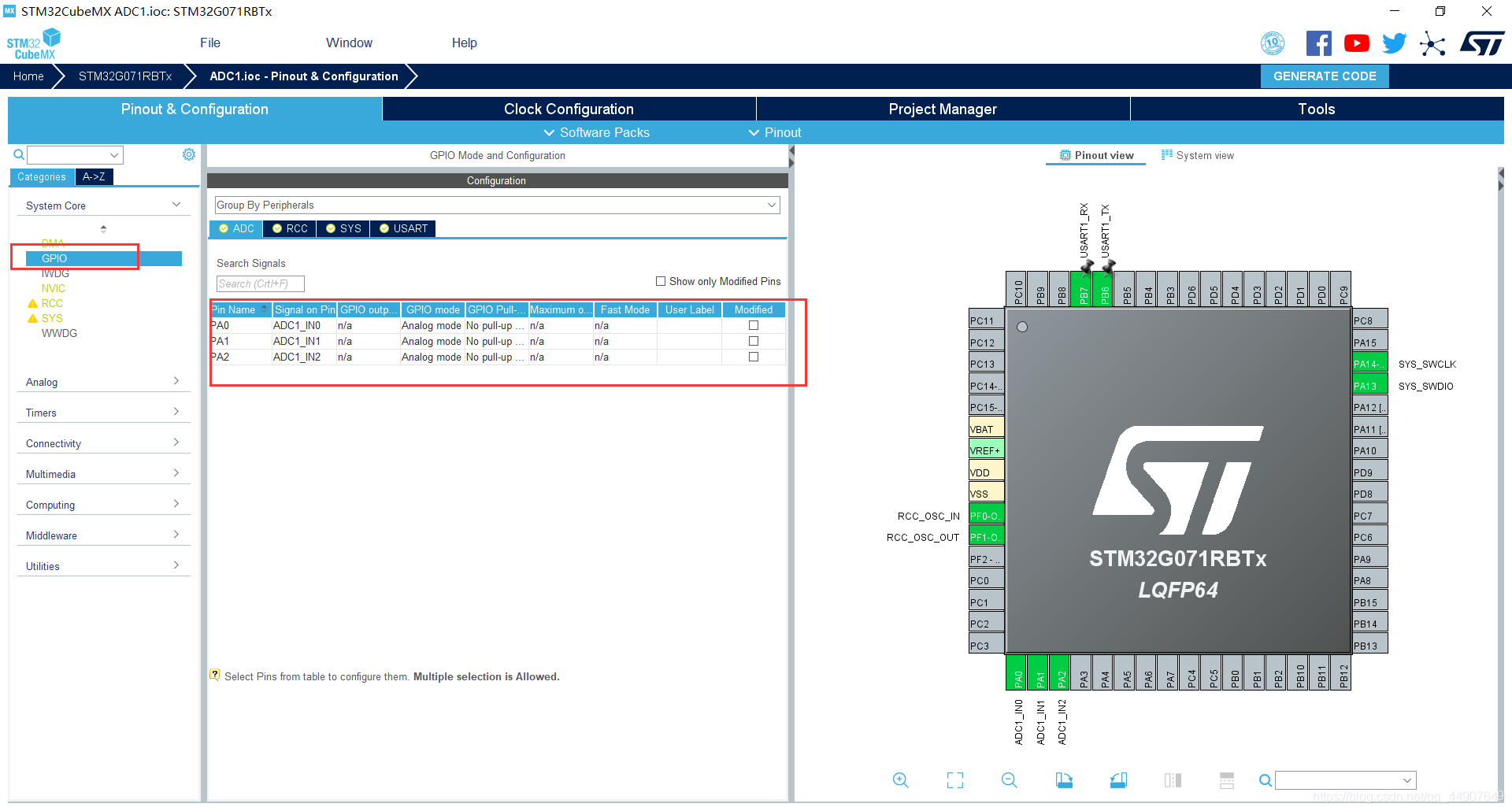
Task: Switch to the A->Z list tab
Action: point(94,176)
